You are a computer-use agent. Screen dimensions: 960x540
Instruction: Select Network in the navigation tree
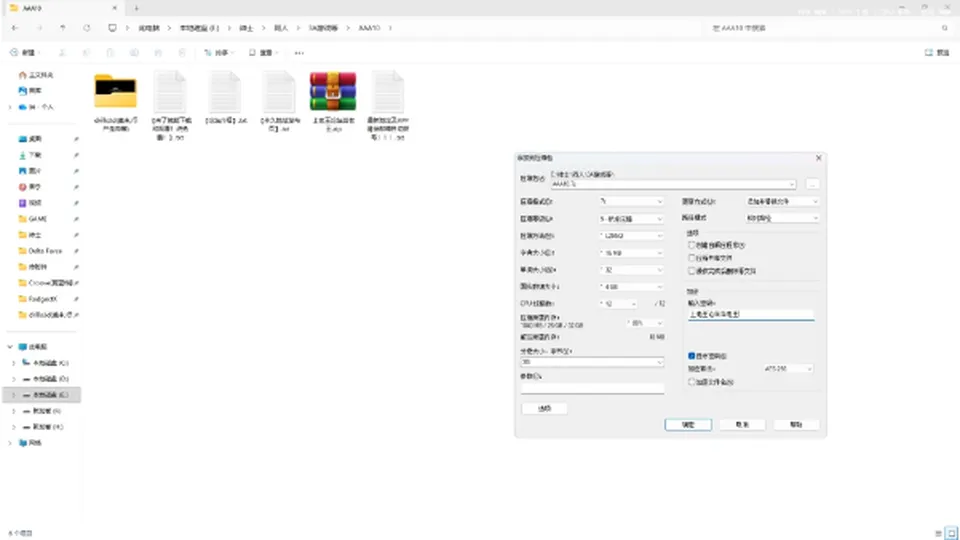[31, 443]
